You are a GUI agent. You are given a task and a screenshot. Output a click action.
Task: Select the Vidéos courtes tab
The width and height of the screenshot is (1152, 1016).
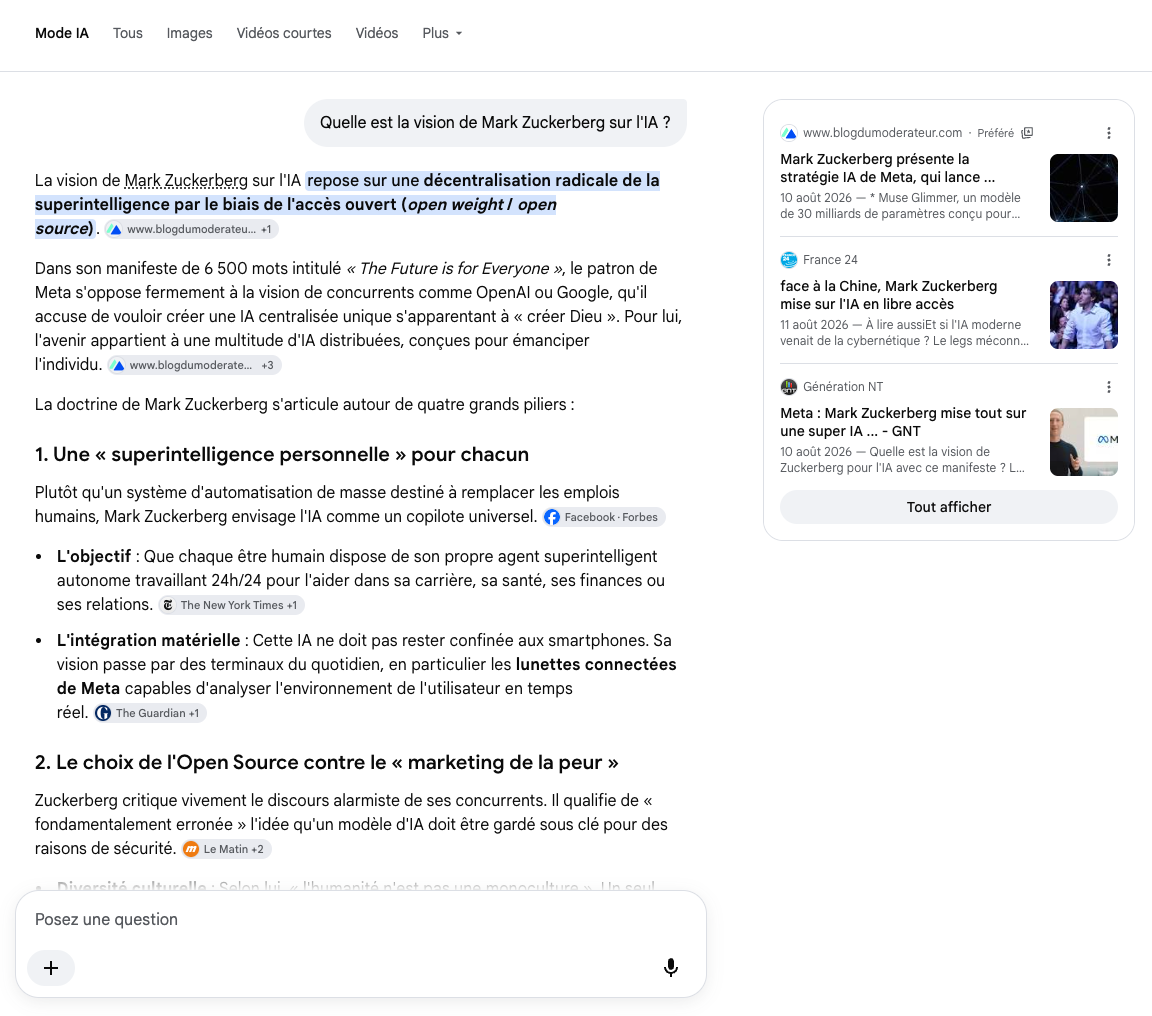click(284, 33)
